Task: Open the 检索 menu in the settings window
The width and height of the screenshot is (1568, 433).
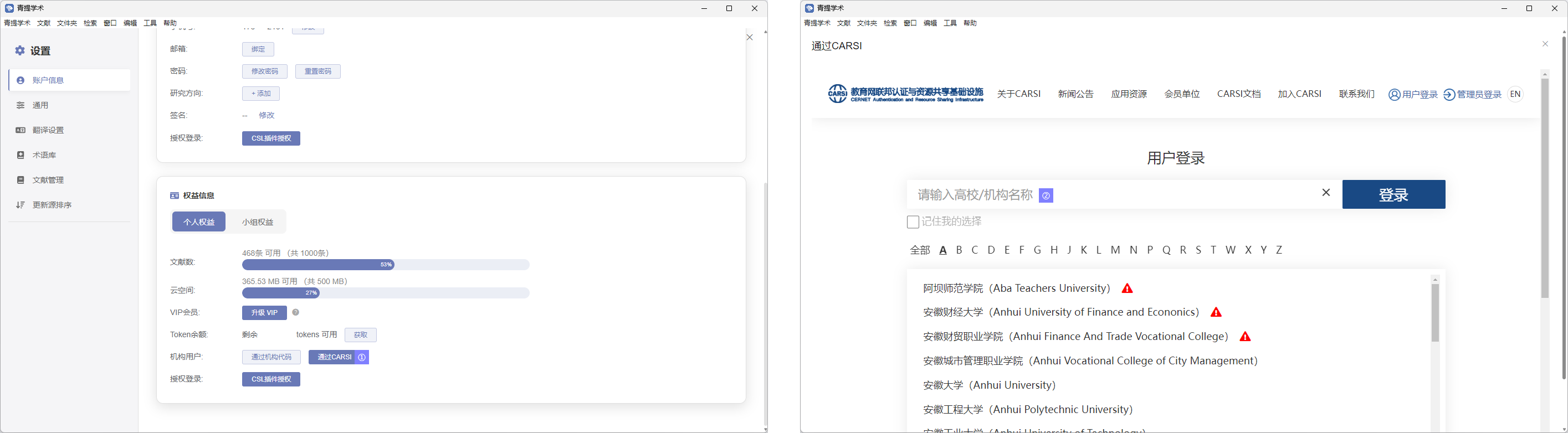Action: pos(90,23)
